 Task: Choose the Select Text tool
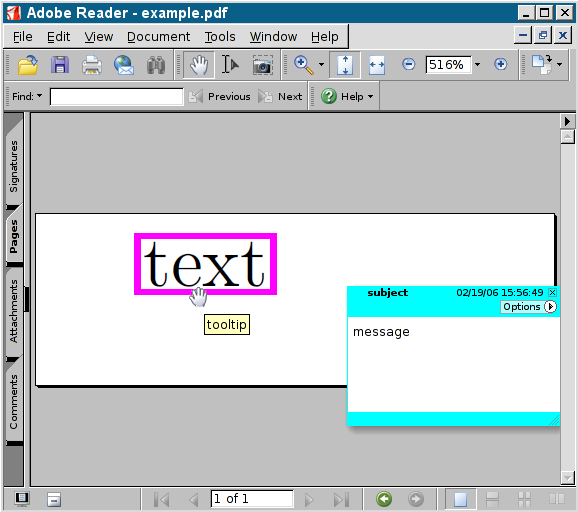pyautogui.click(x=230, y=65)
